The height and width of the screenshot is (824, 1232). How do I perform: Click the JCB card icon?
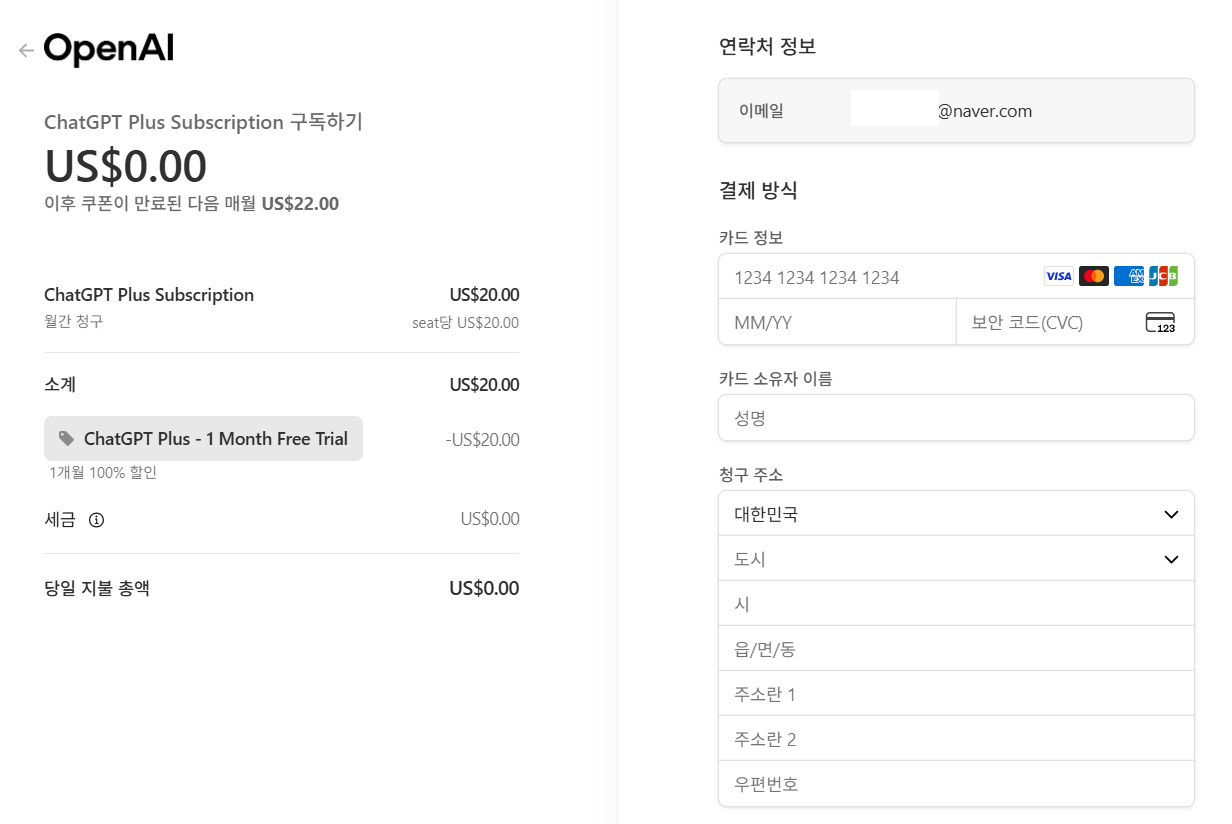point(1163,276)
